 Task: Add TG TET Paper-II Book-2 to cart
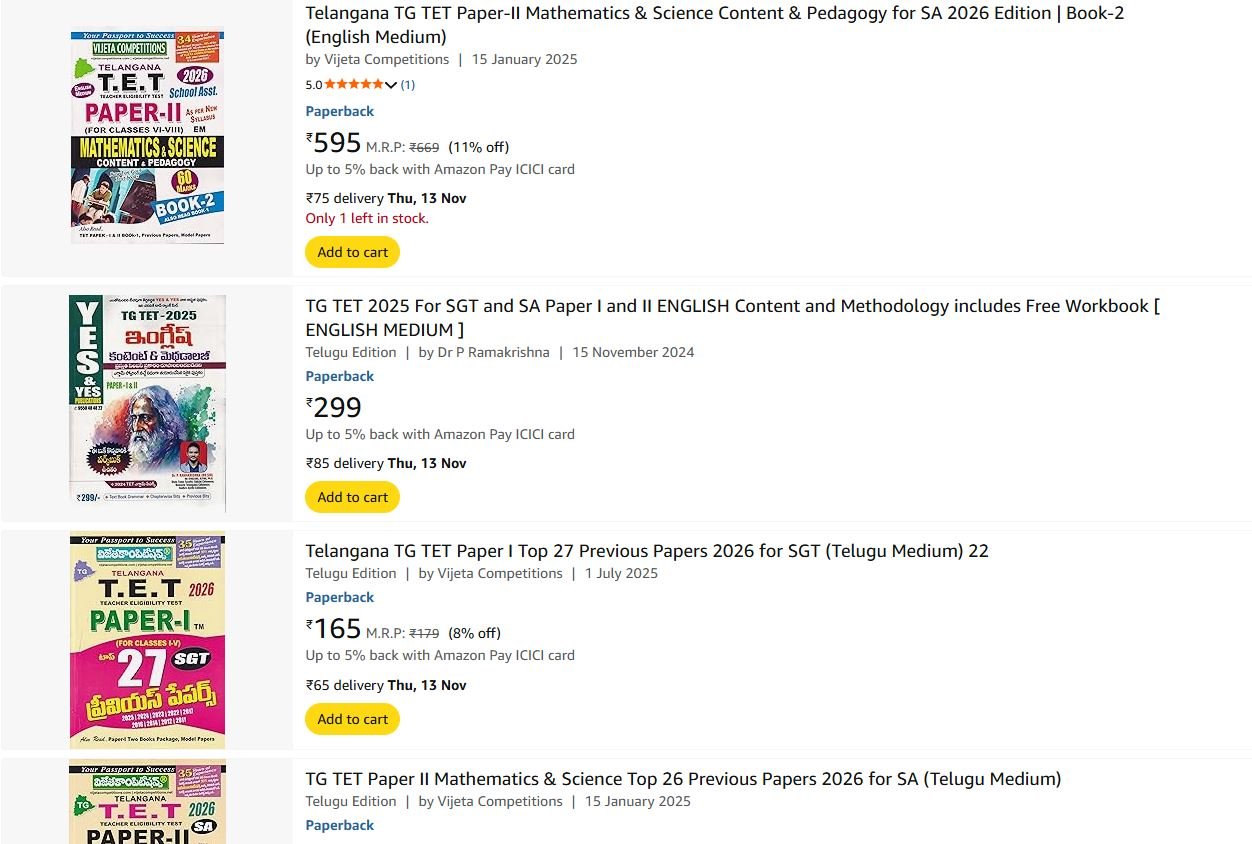(x=352, y=252)
